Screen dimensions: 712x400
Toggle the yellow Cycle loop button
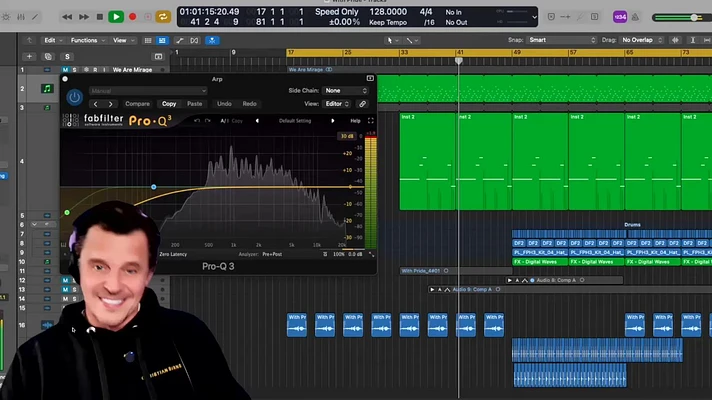coord(163,17)
